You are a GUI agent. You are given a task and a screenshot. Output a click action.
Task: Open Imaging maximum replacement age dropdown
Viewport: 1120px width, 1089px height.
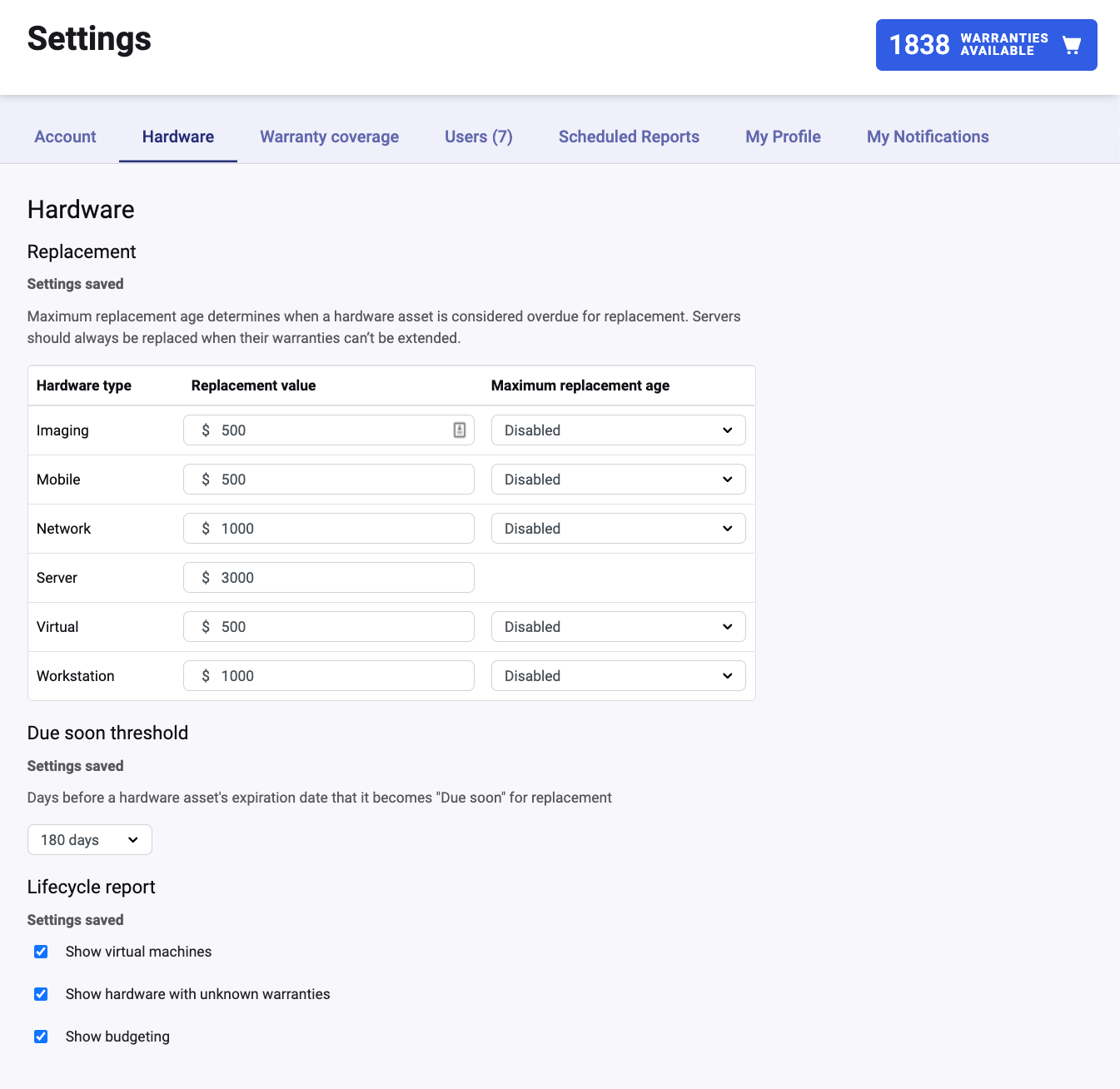click(x=618, y=430)
